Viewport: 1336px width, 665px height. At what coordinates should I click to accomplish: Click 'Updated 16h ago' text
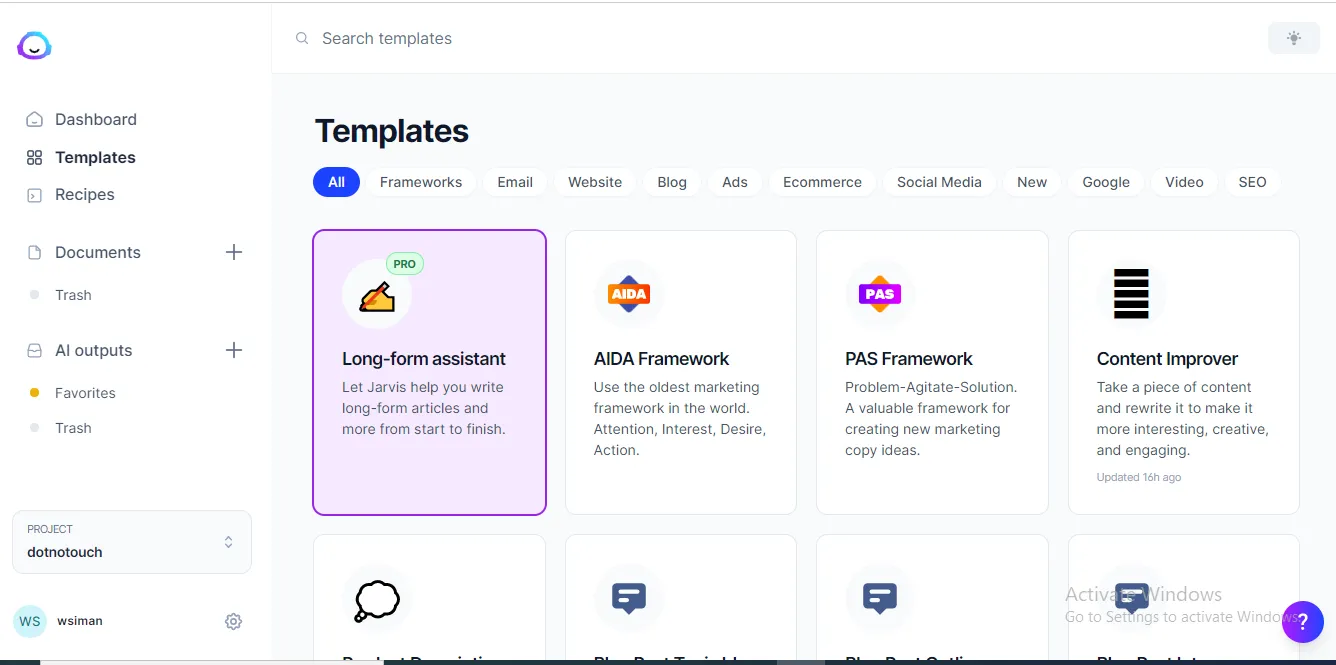1139,477
